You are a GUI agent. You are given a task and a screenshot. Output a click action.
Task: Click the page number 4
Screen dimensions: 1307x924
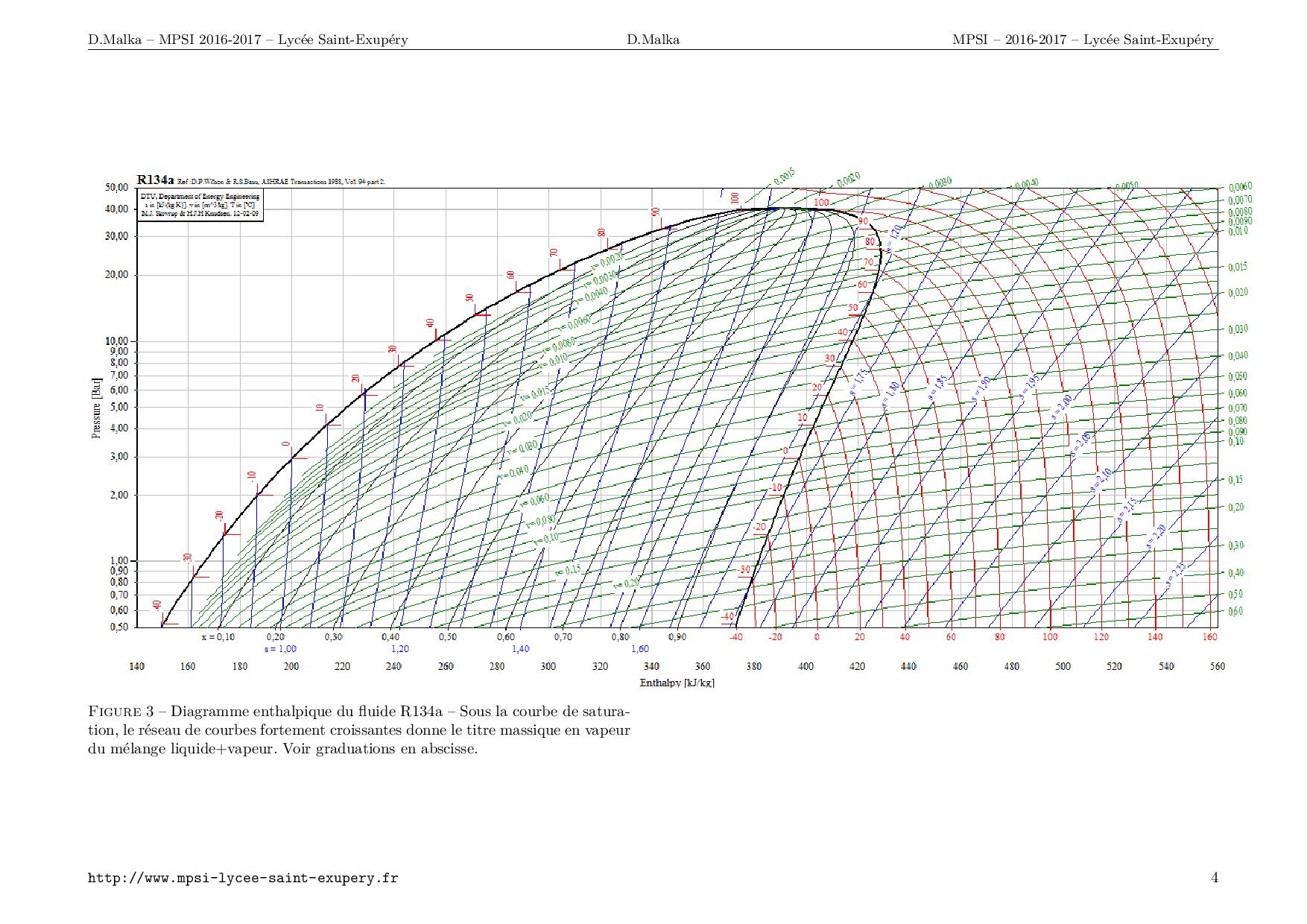tap(1214, 877)
